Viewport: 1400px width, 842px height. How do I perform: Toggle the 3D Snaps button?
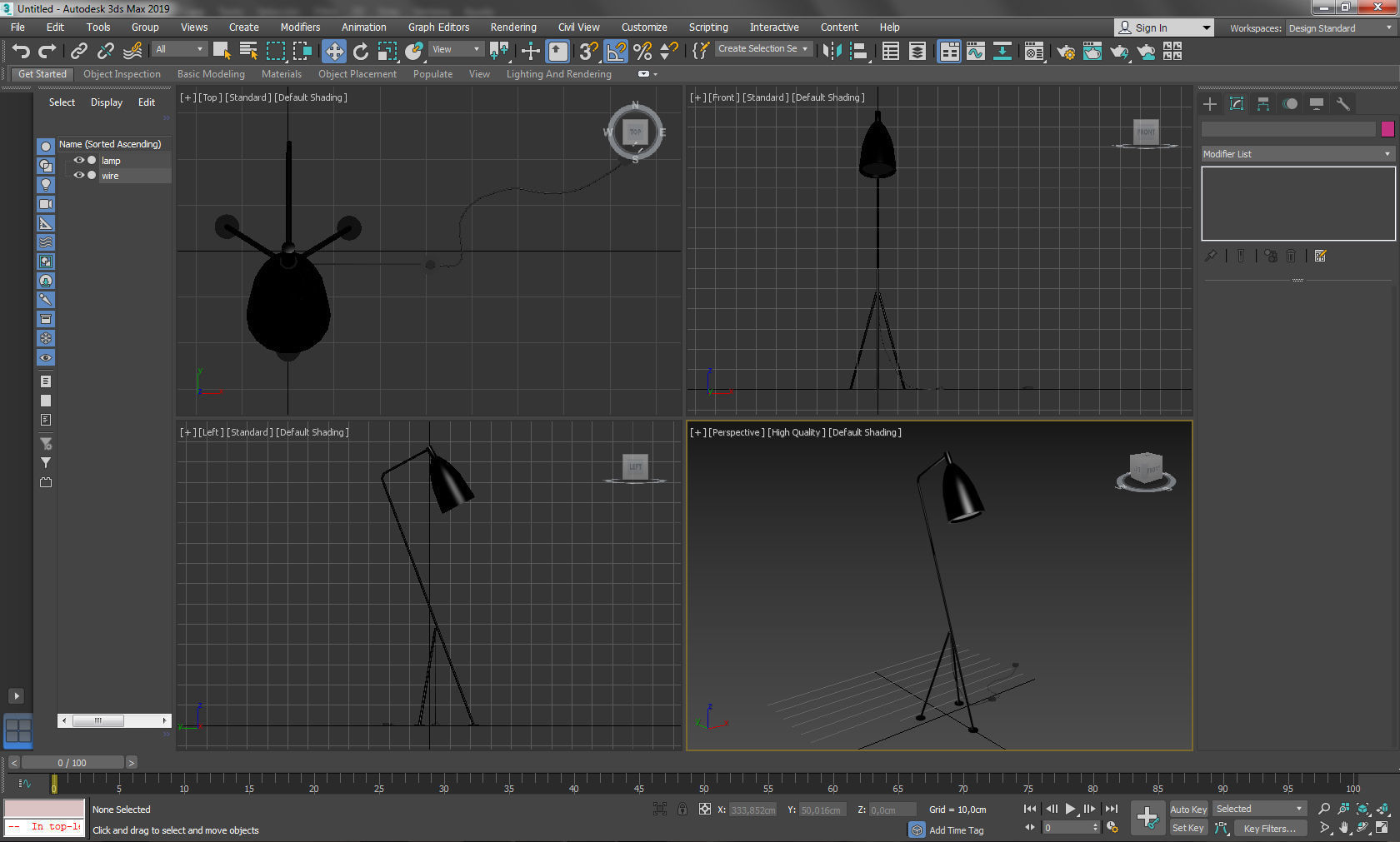pos(588,52)
